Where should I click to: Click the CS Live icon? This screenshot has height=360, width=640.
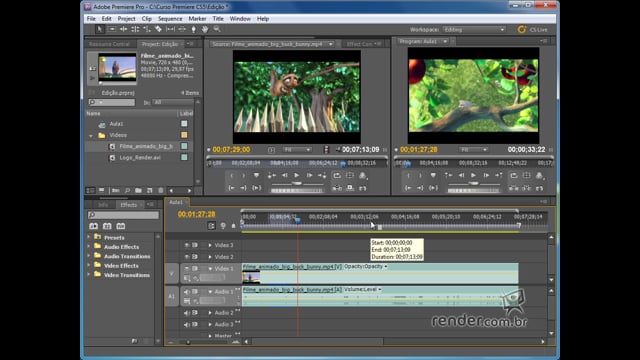click(x=522, y=29)
